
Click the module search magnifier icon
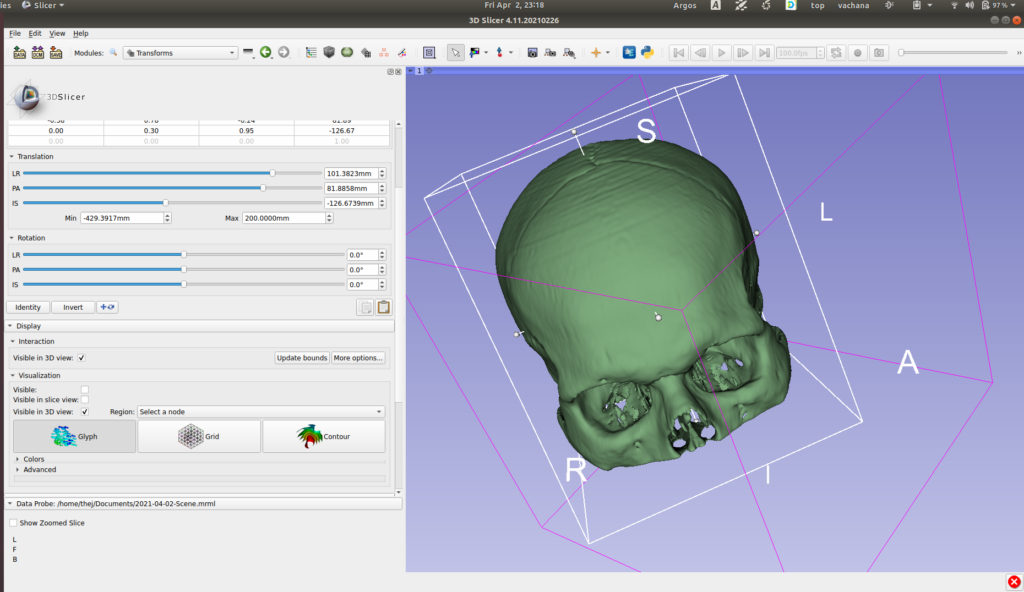coord(113,53)
